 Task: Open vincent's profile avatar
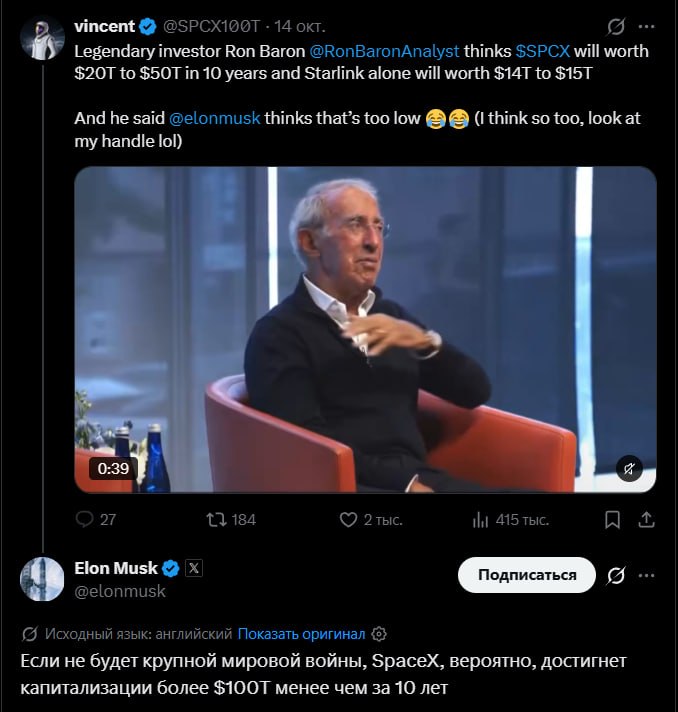pos(42,38)
